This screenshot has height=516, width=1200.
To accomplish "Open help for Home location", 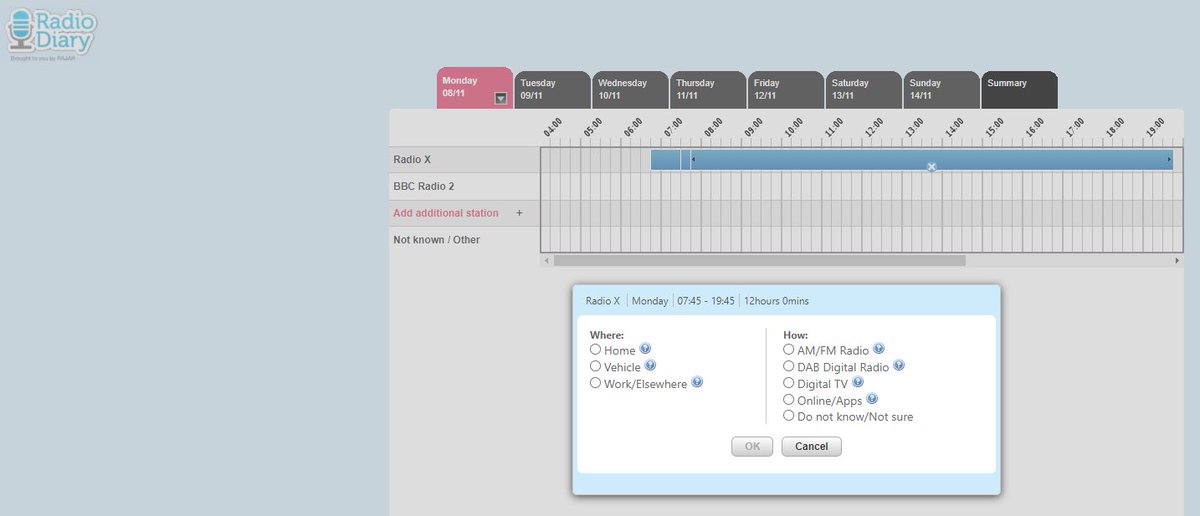I will pyautogui.click(x=645, y=349).
